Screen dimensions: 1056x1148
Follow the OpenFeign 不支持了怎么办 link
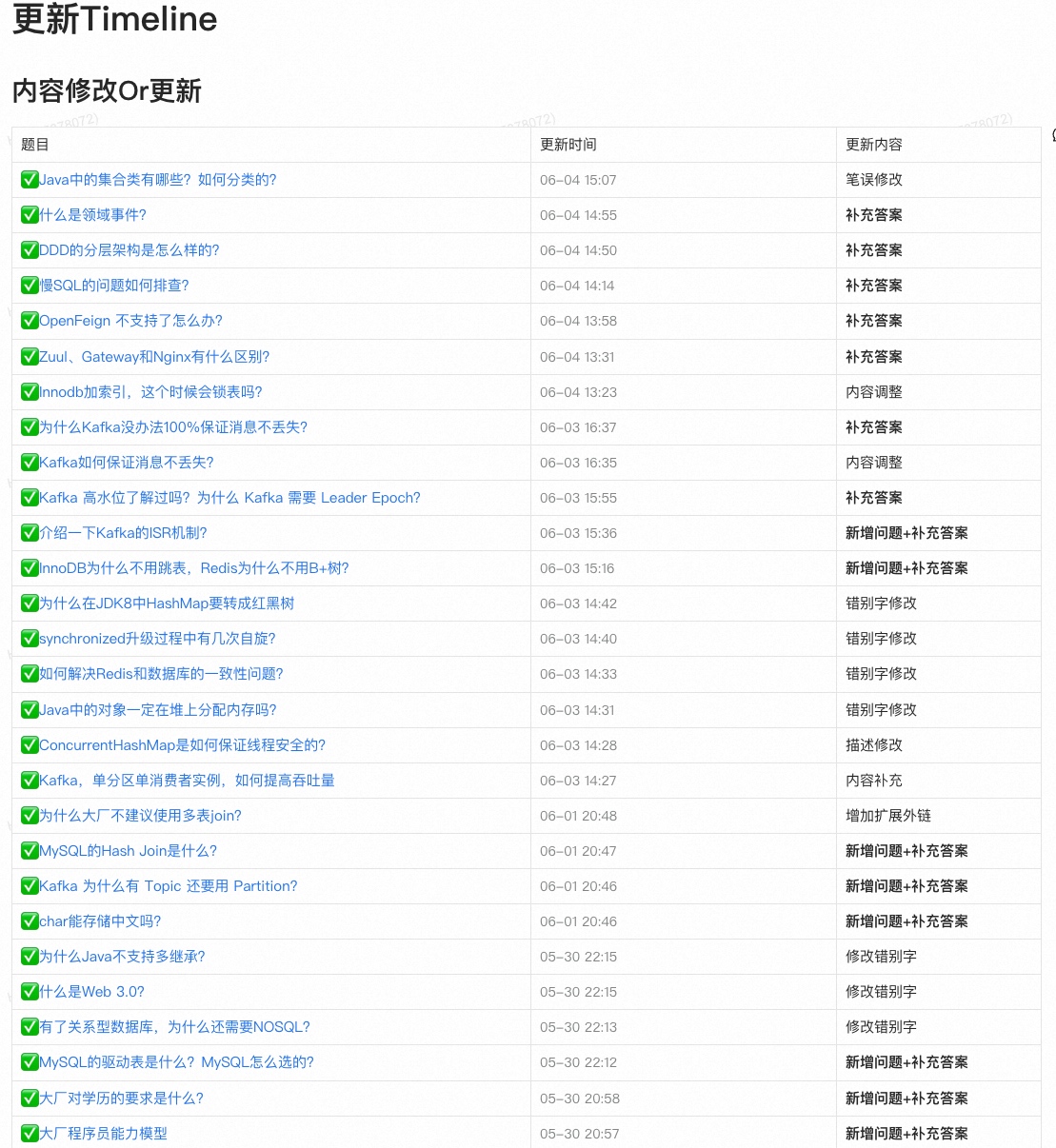tap(130, 321)
